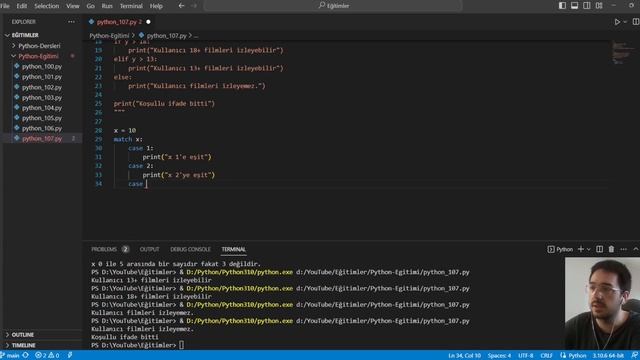
Task: Run the Python file with play button
Action: coord(617,22)
